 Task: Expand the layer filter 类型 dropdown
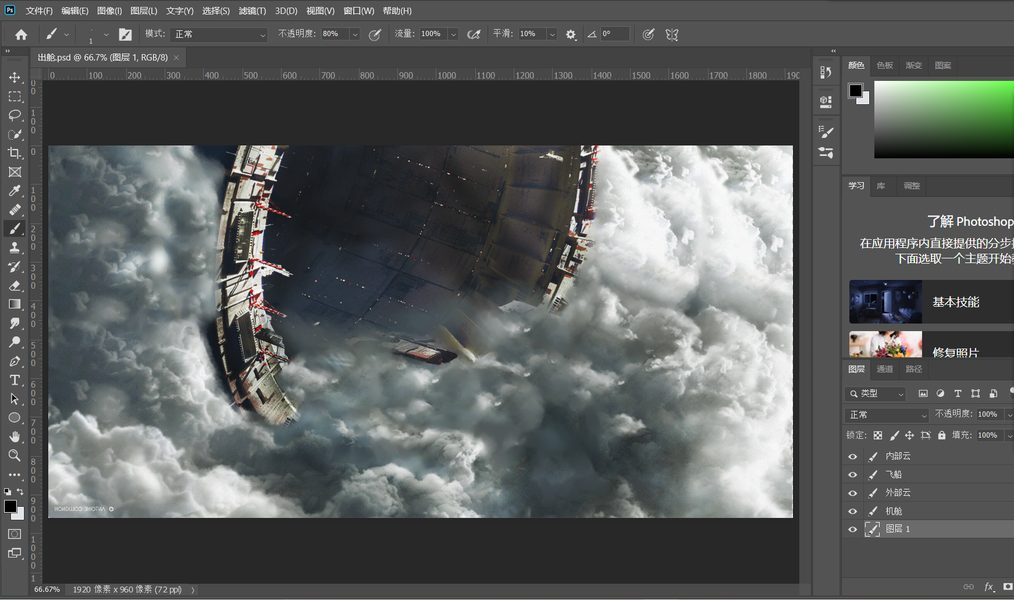[x=877, y=394]
